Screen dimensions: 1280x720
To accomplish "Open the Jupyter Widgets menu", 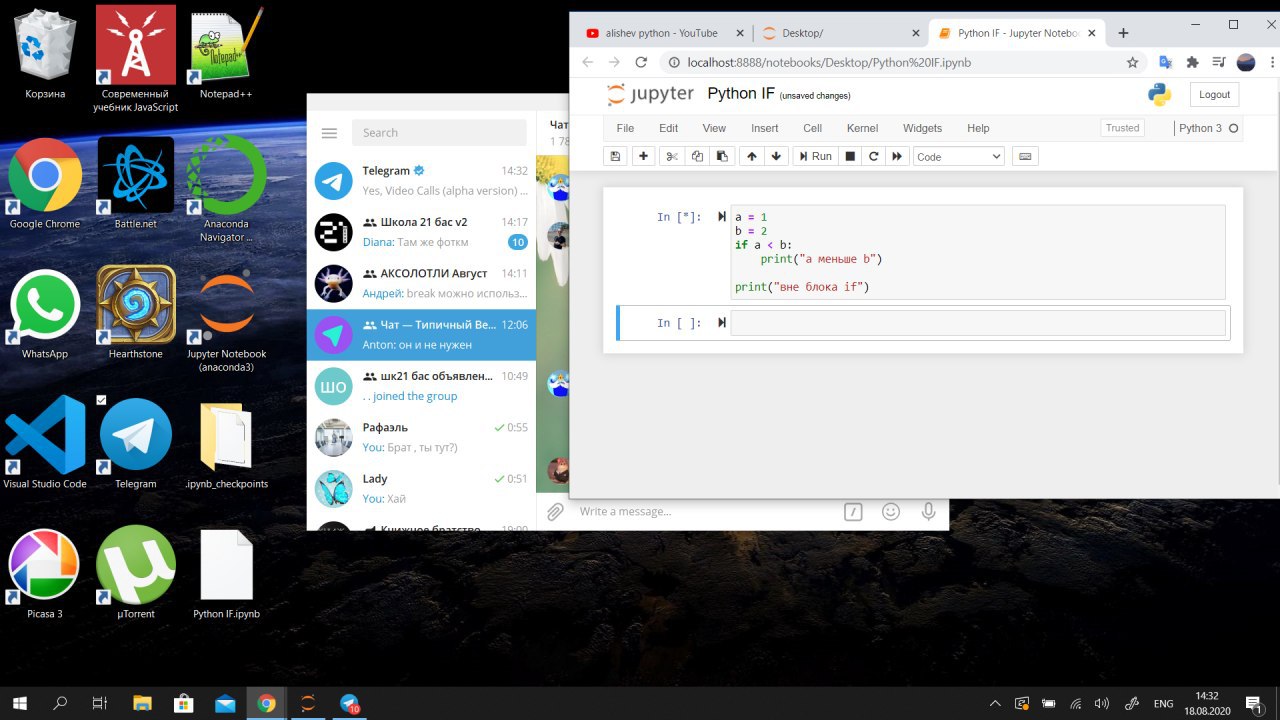I will tap(922, 128).
